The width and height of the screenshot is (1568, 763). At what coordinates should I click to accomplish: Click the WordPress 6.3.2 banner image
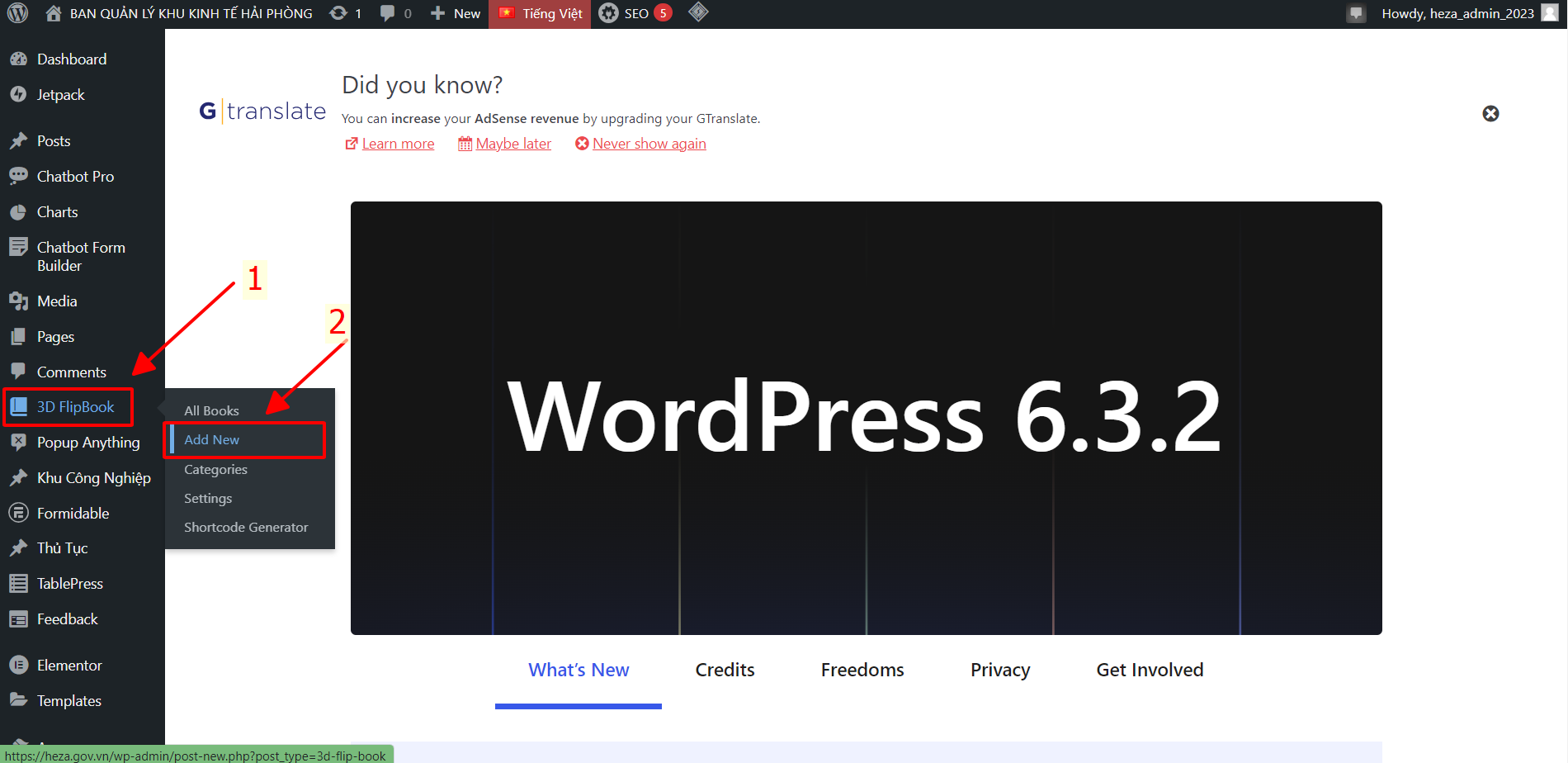click(866, 418)
